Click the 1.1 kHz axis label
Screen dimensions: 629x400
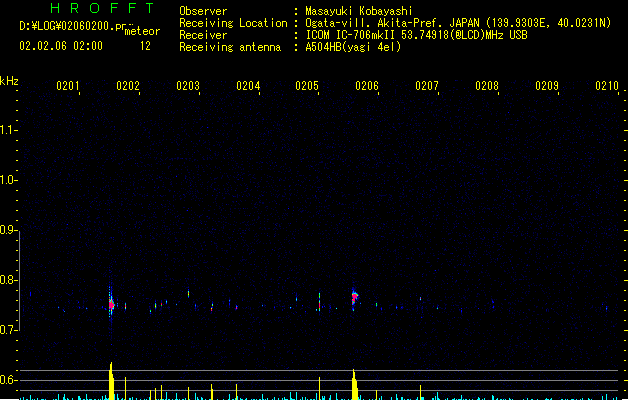coord(8,130)
